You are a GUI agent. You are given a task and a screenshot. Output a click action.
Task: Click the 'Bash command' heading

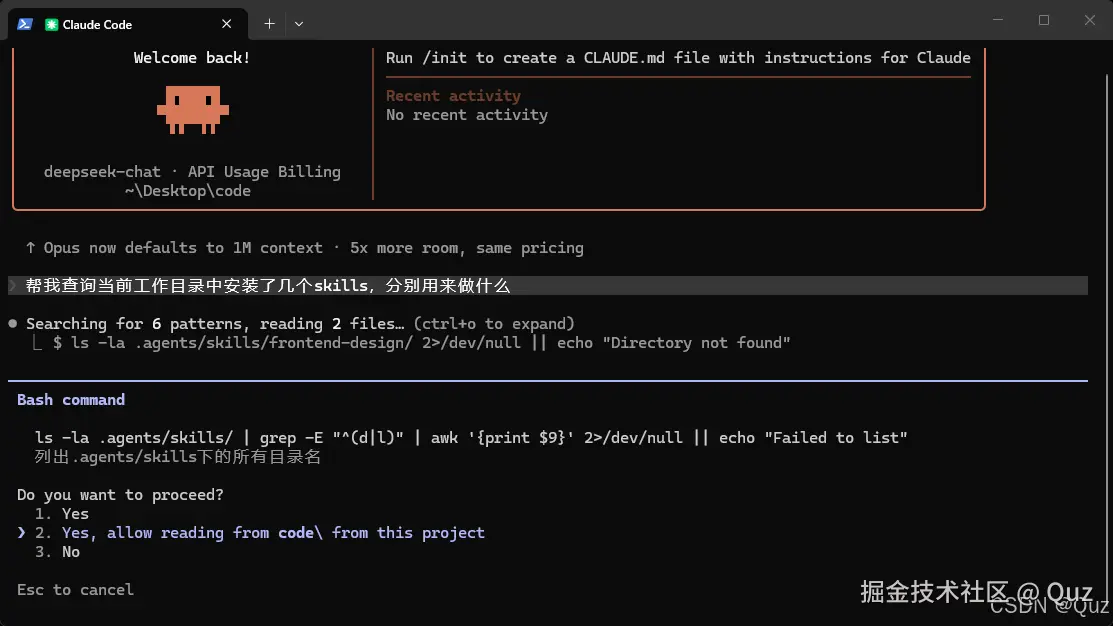pyautogui.click(x=71, y=400)
